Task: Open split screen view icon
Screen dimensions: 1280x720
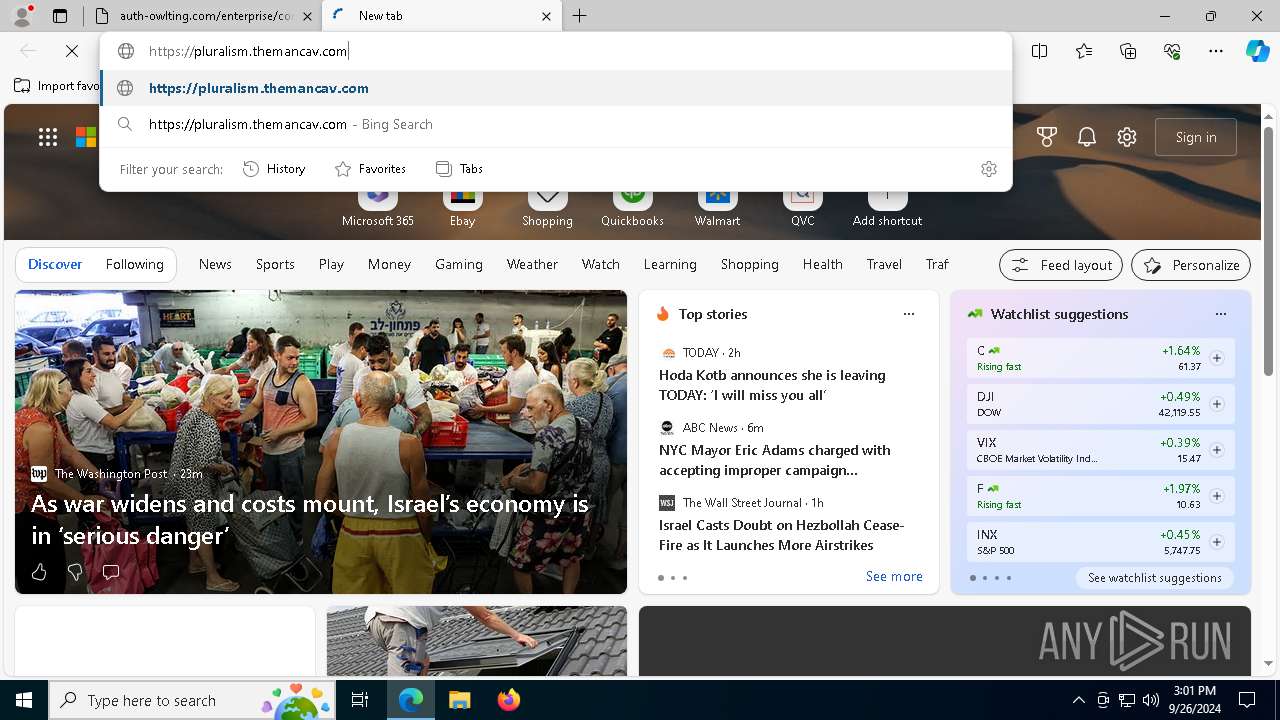Action: [x=1040, y=51]
